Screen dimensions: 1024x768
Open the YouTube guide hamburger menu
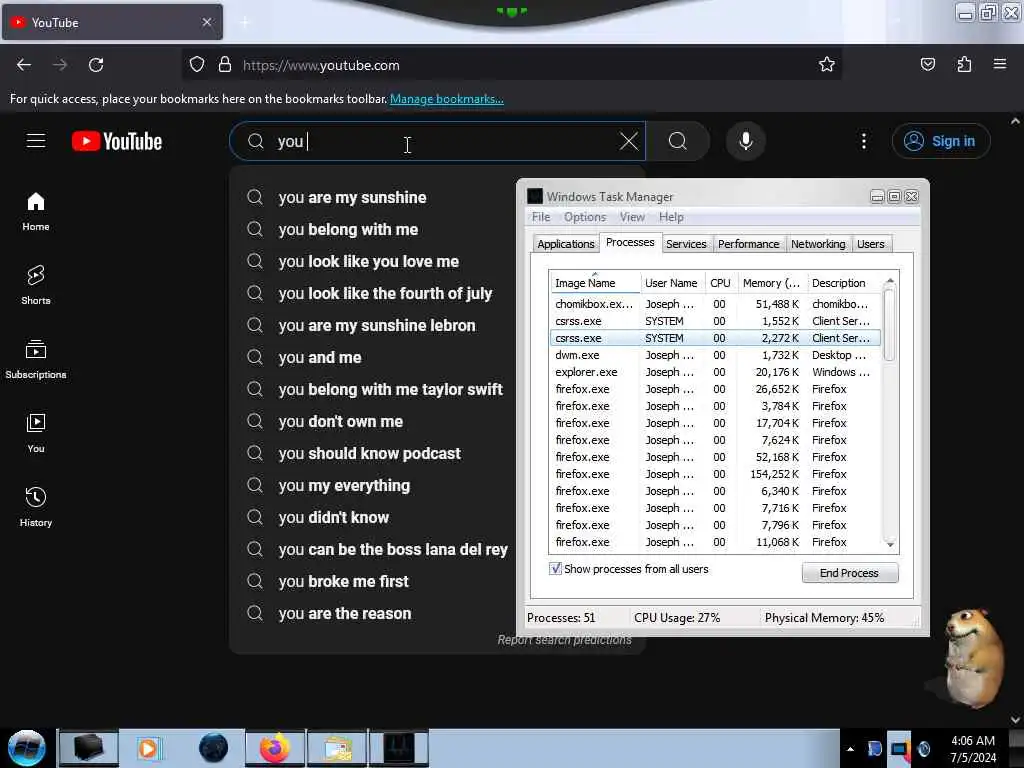(36, 141)
